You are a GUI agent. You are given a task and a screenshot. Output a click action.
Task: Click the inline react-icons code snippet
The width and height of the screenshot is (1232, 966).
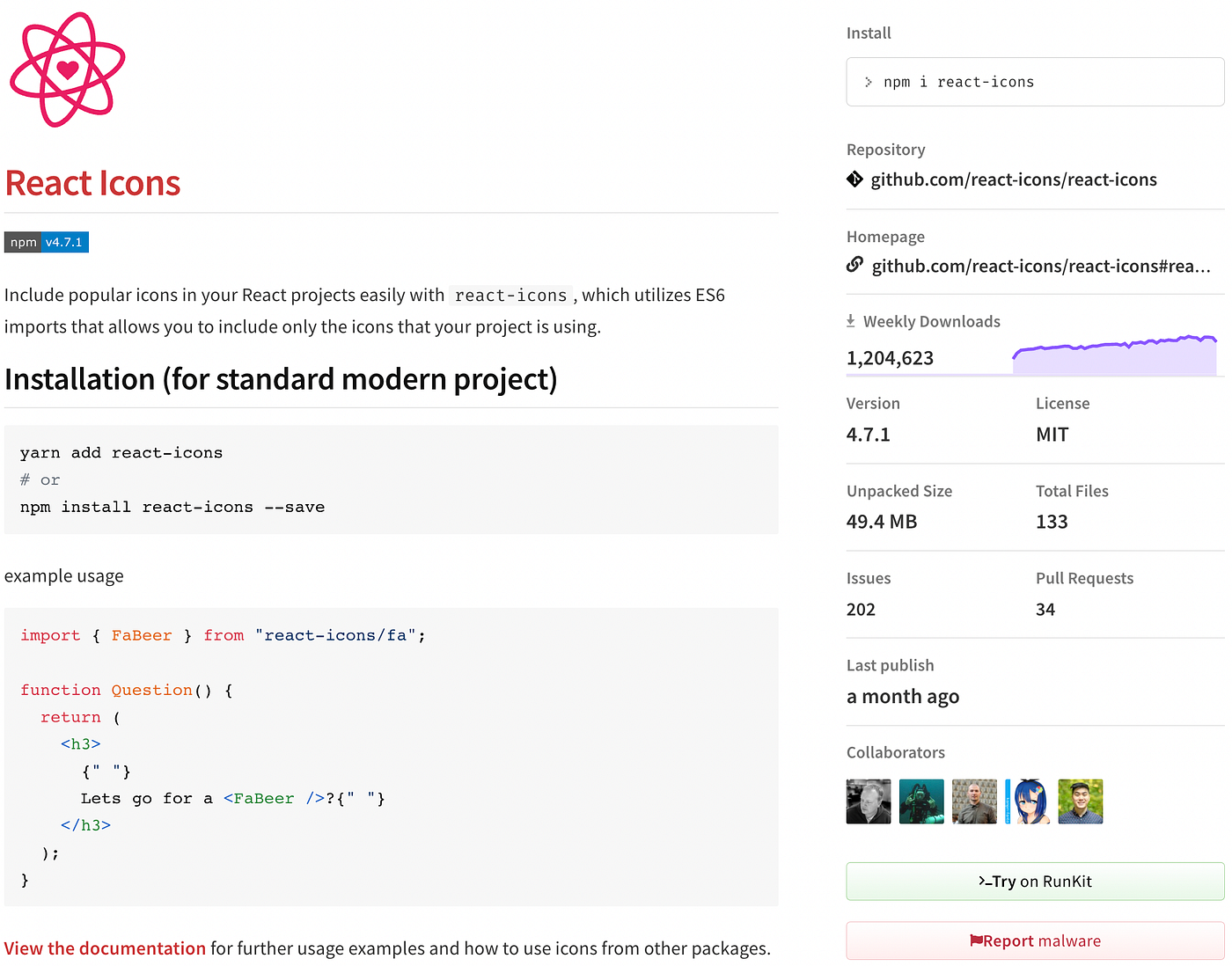tap(510, 296)
